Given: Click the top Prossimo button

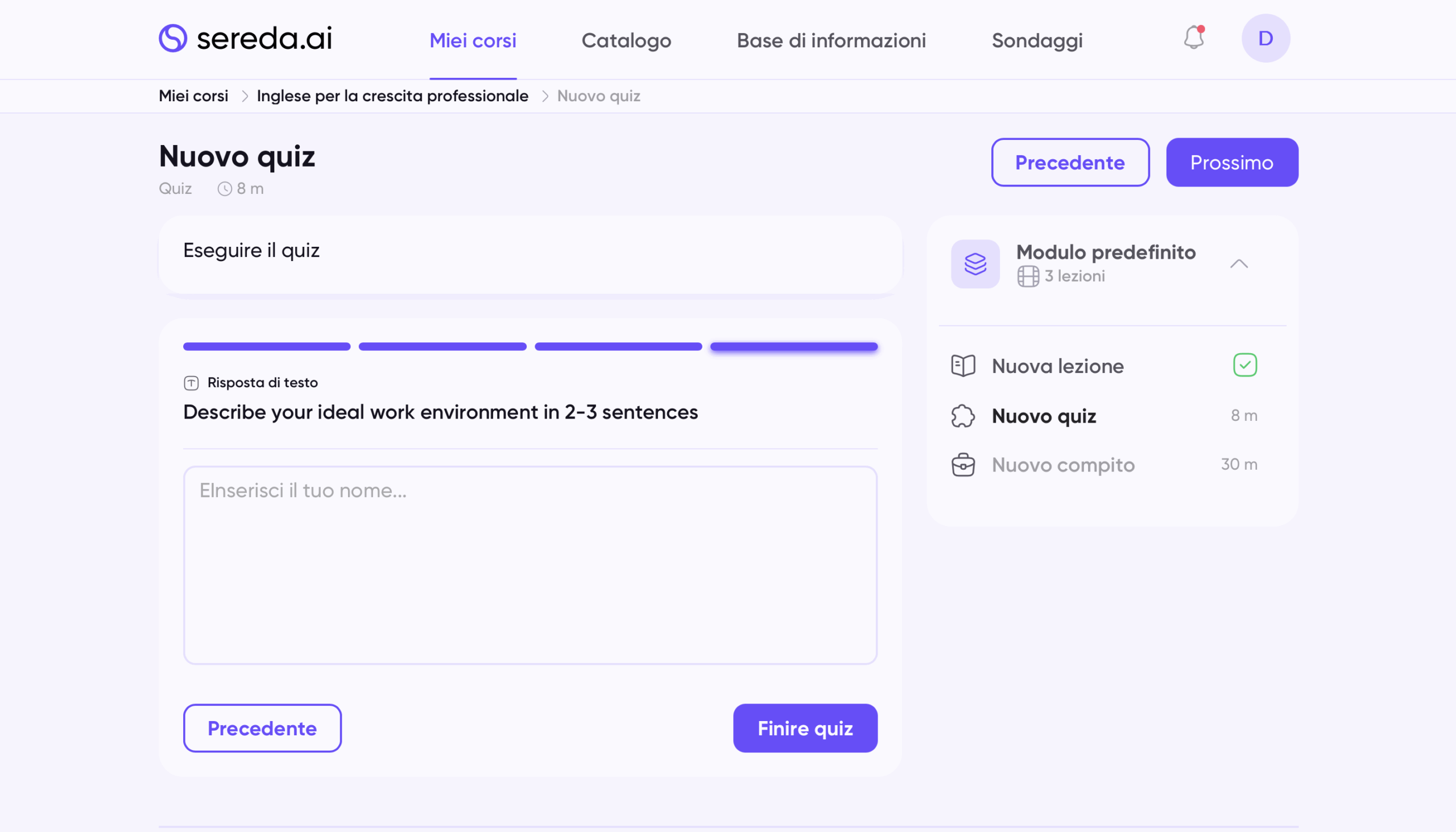Looking at the screenshot, I should (1231, 162).
